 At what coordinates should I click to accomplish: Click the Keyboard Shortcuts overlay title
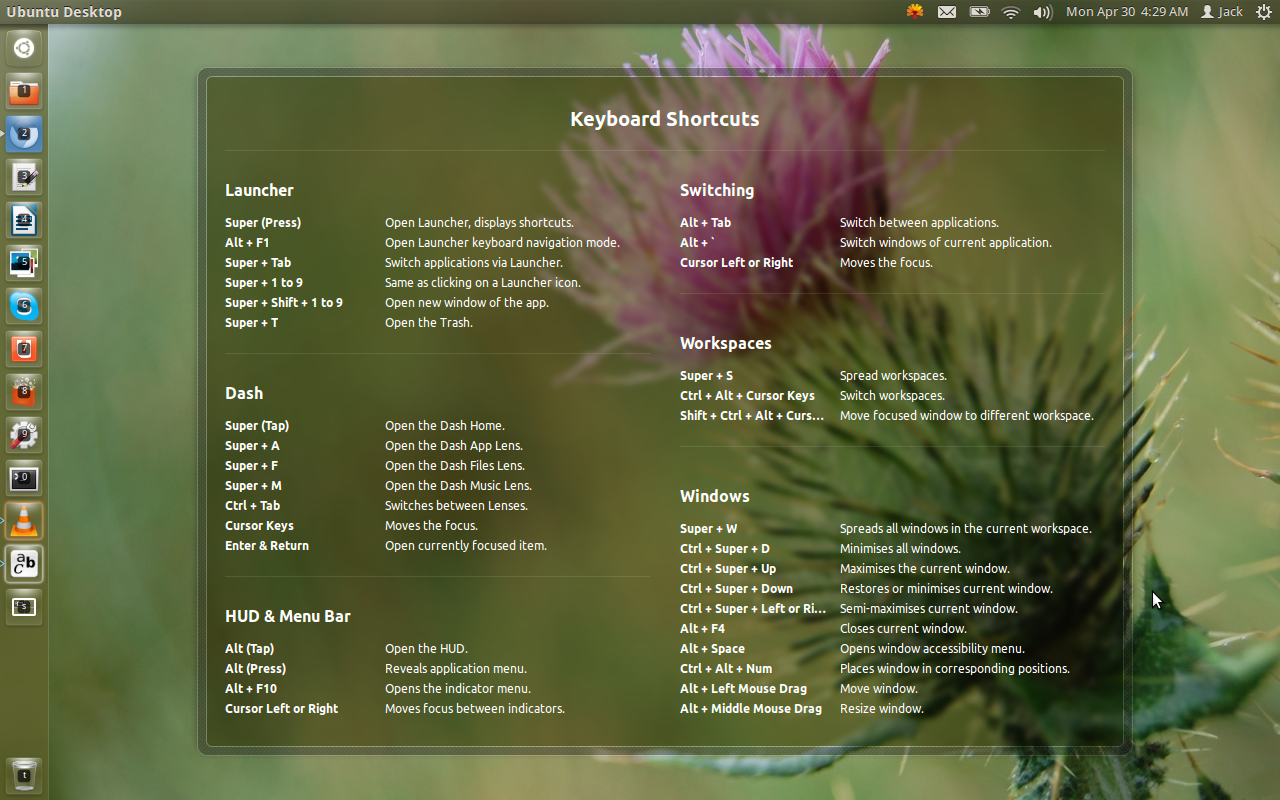pos(665,119)
